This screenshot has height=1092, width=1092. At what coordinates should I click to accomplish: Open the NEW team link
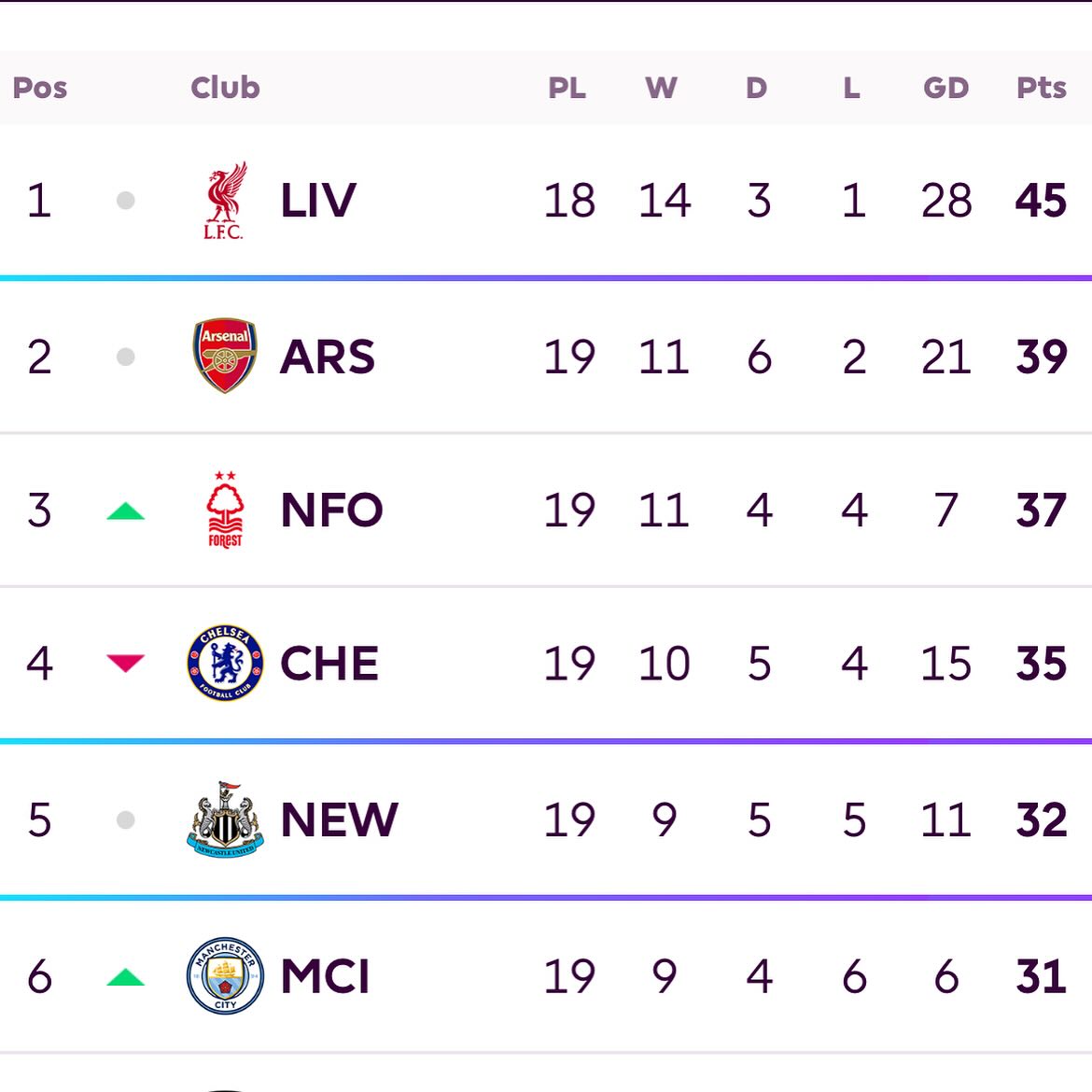[x=339, y=819]
